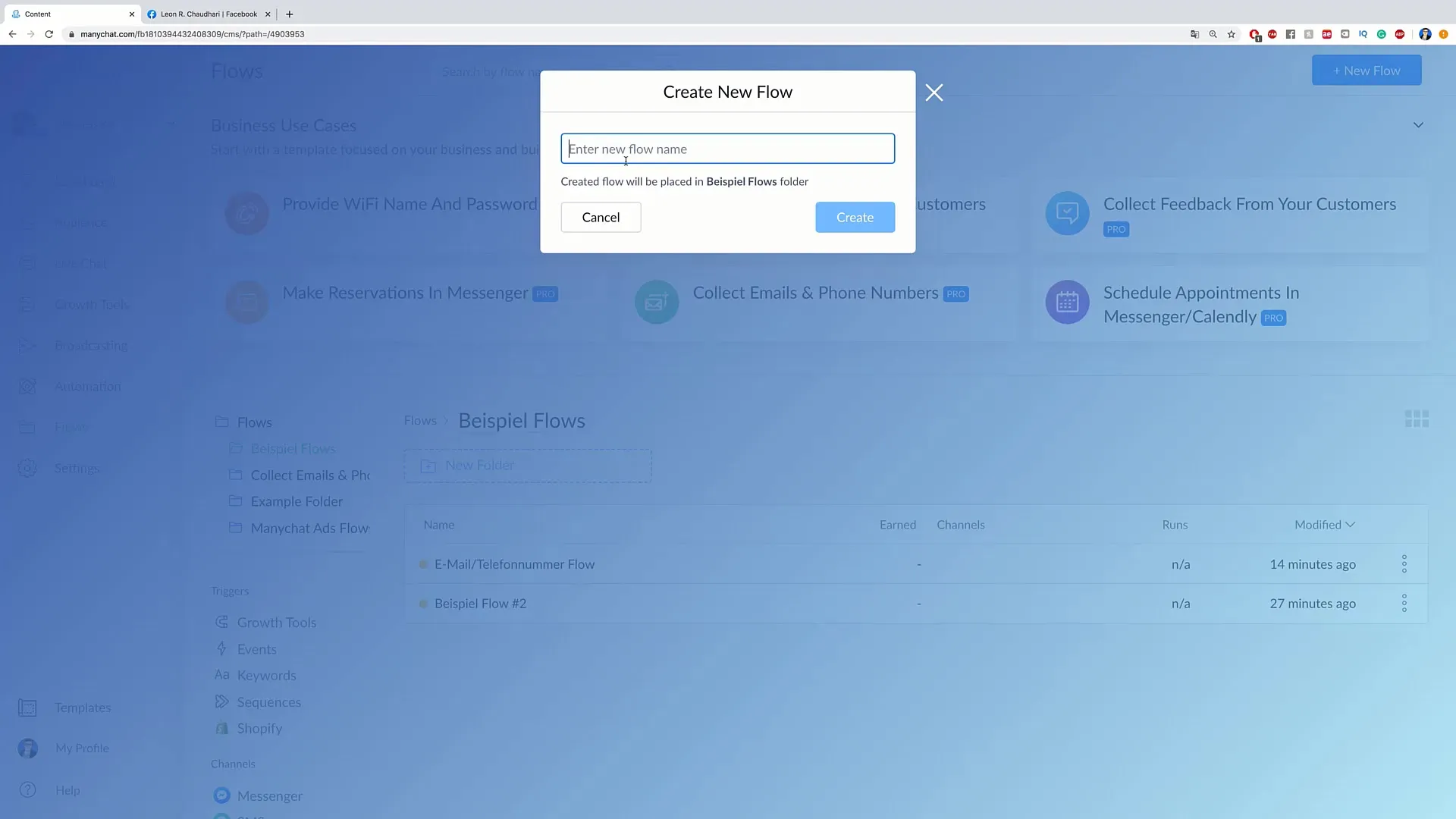Open a new browser tab
The width and height of the screenshot is (1456, 819).
pos(289,14)
